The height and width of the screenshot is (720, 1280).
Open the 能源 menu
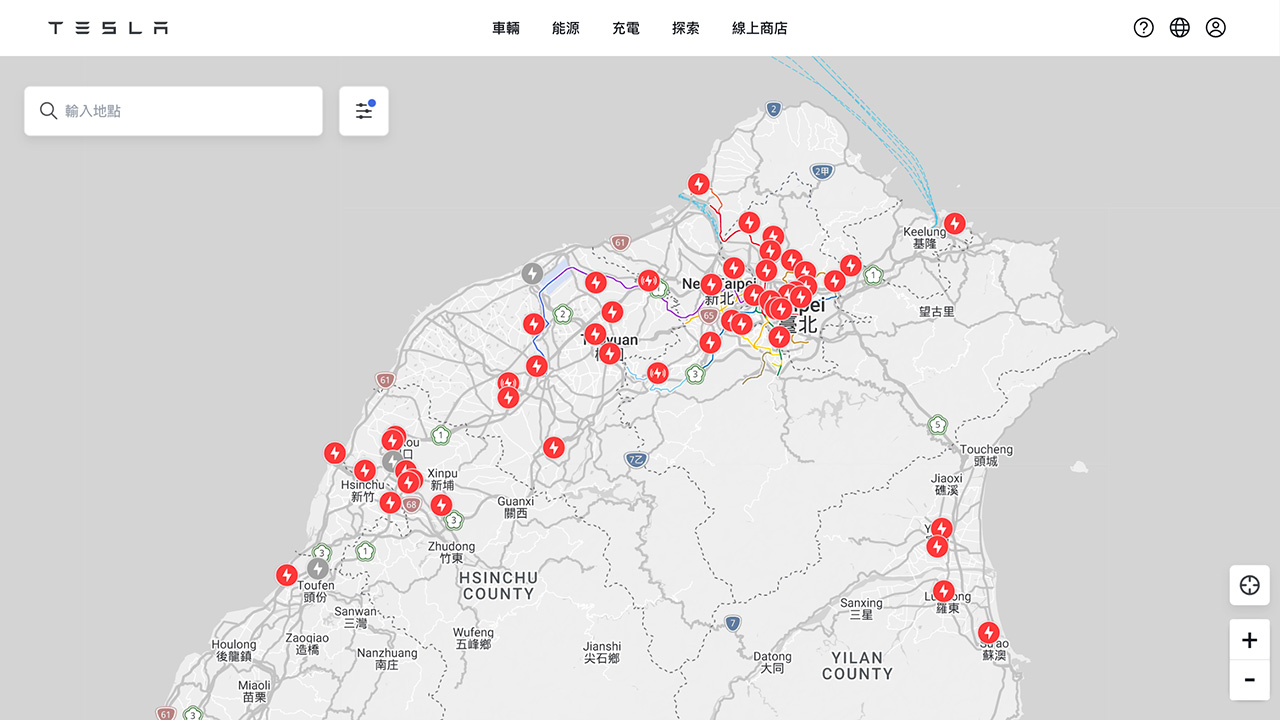[566, 28]
